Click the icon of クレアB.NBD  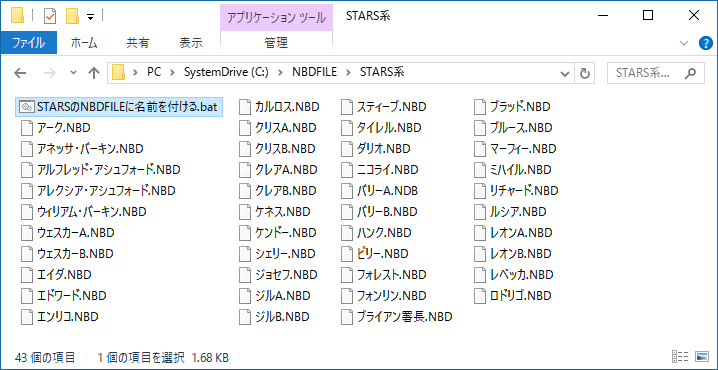point(246,190)
